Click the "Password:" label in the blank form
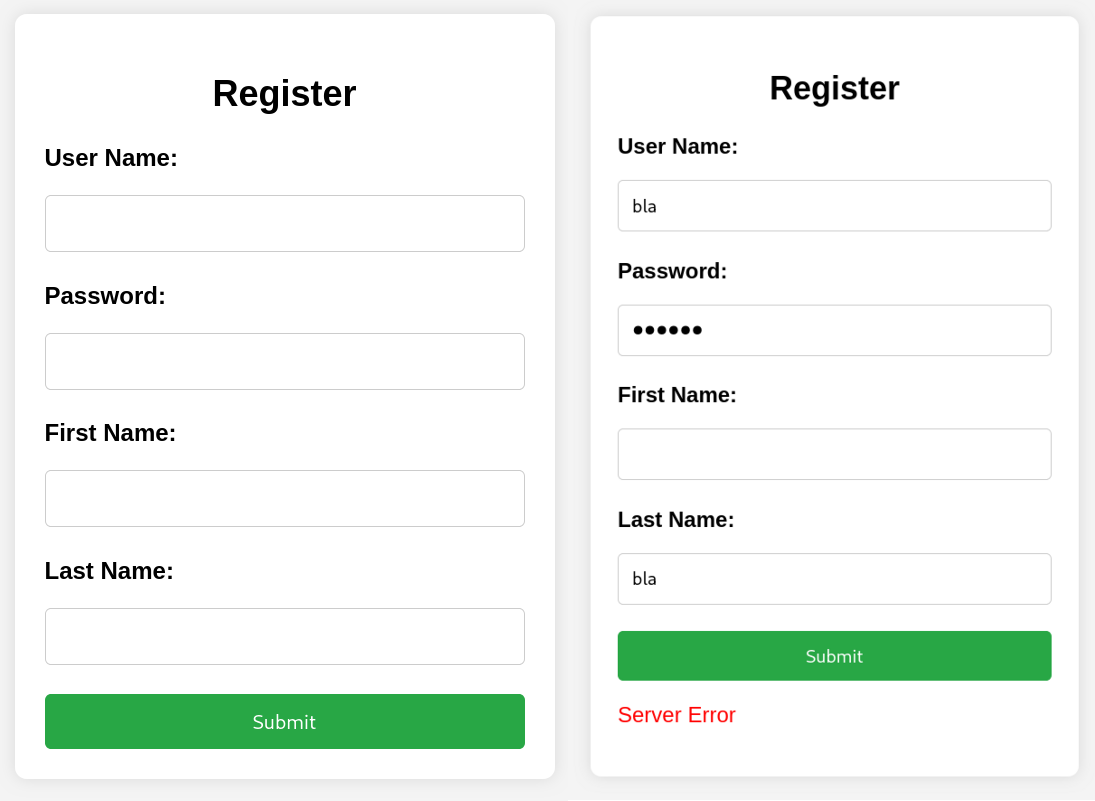 [x=105, y=296]
